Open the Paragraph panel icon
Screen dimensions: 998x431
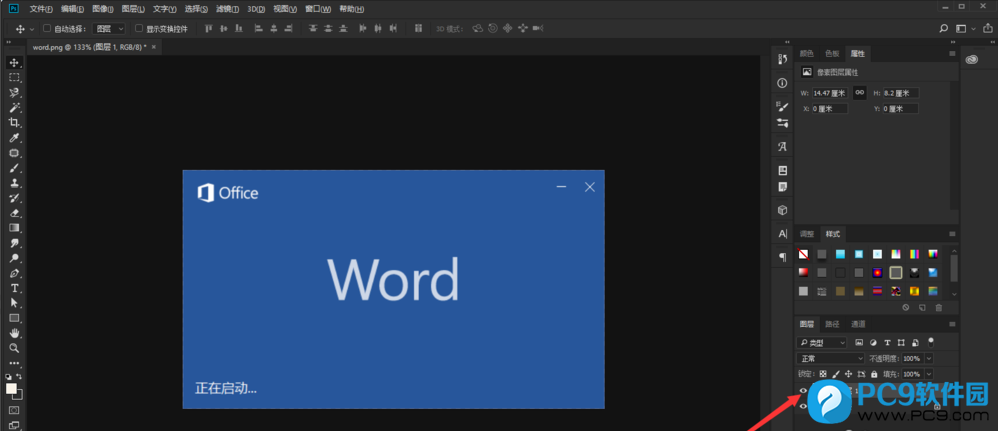[782, 257]
